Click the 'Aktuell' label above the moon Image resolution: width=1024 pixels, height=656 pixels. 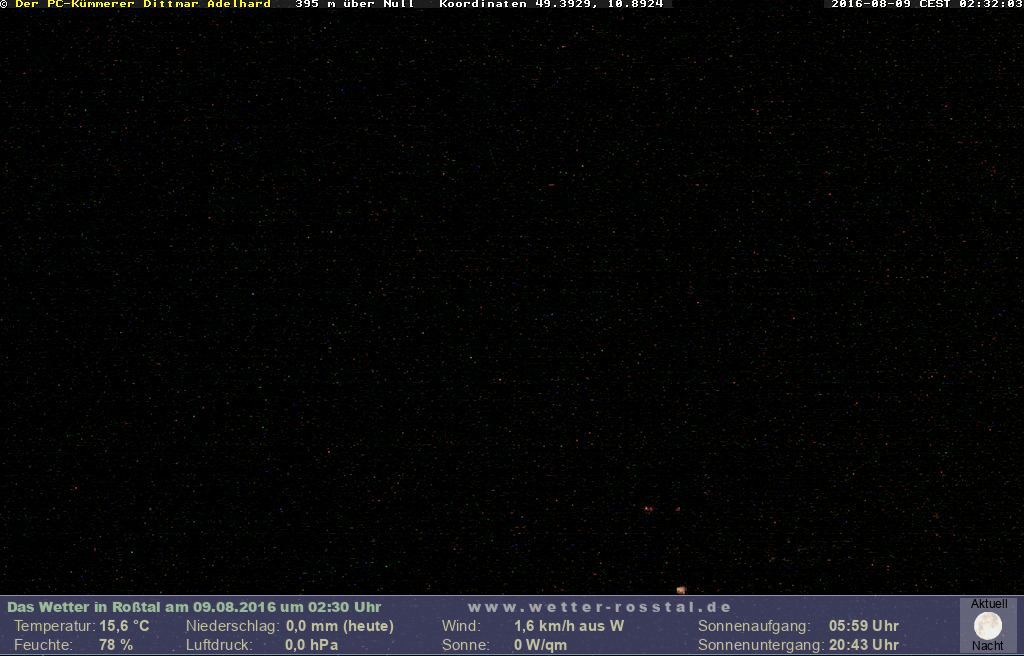click(989, 604)
